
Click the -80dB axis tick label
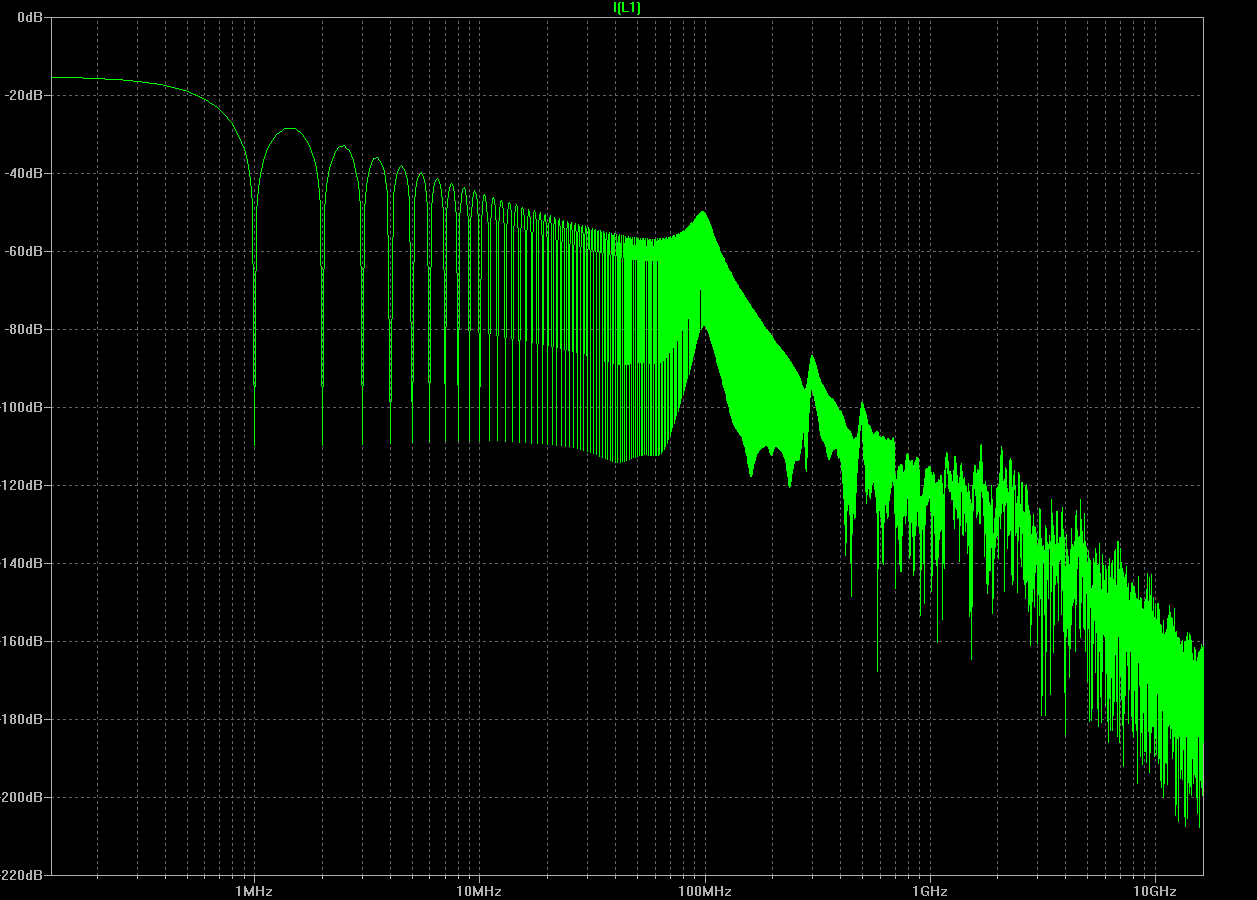[24, 330]
